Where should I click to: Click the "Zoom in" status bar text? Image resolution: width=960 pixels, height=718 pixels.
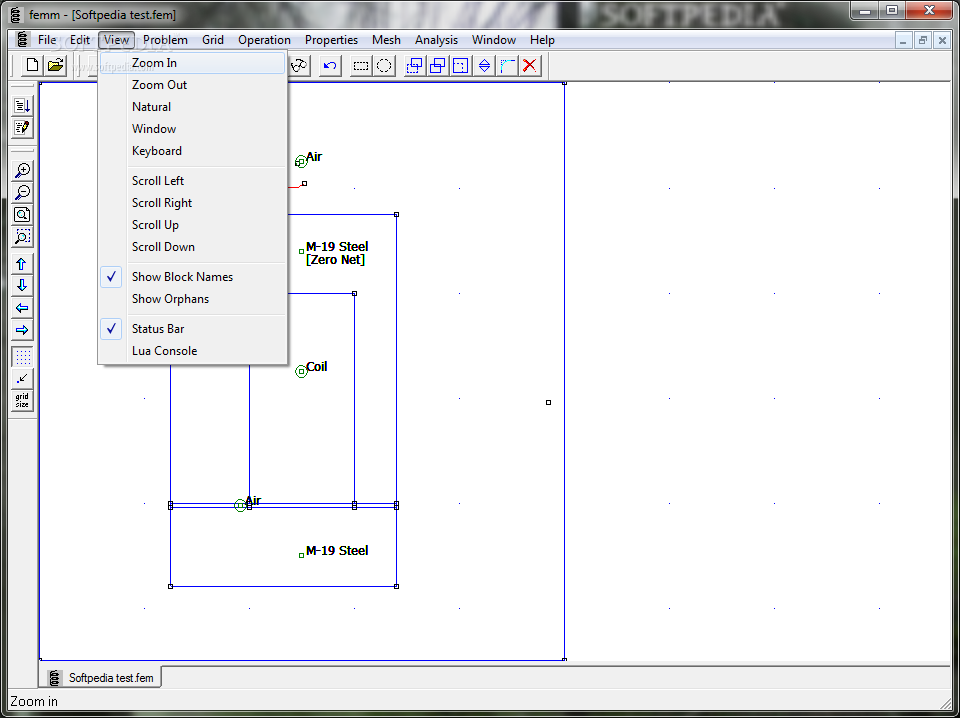click(x=34, y=701)
